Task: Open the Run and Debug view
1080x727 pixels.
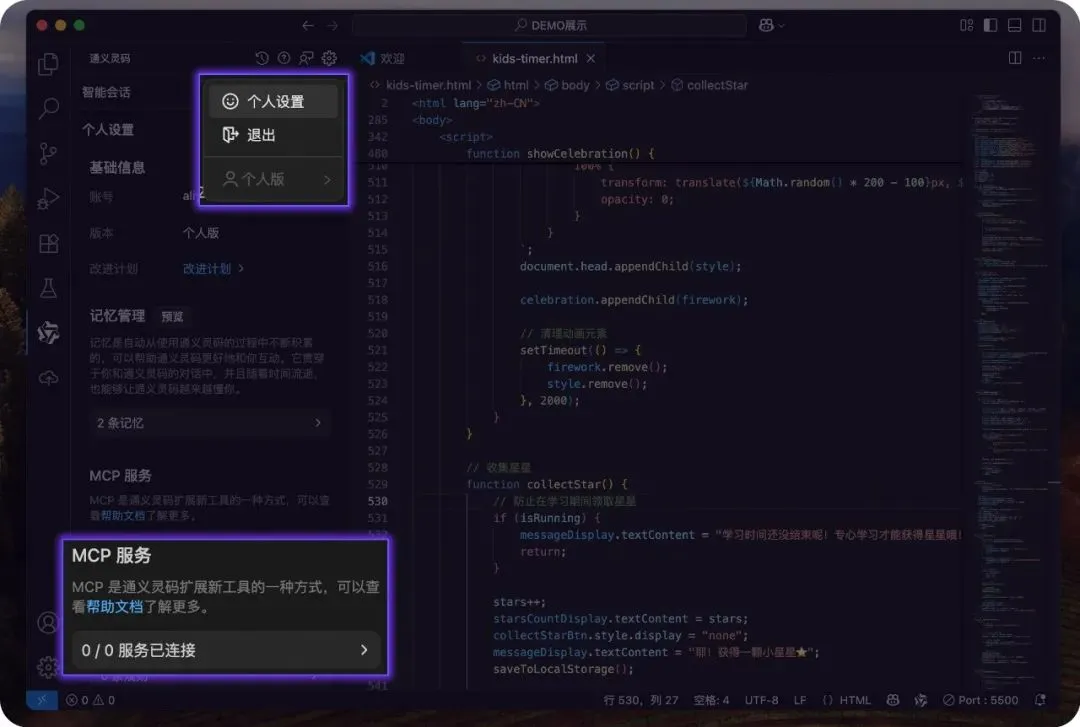Action: click(48, 198)
